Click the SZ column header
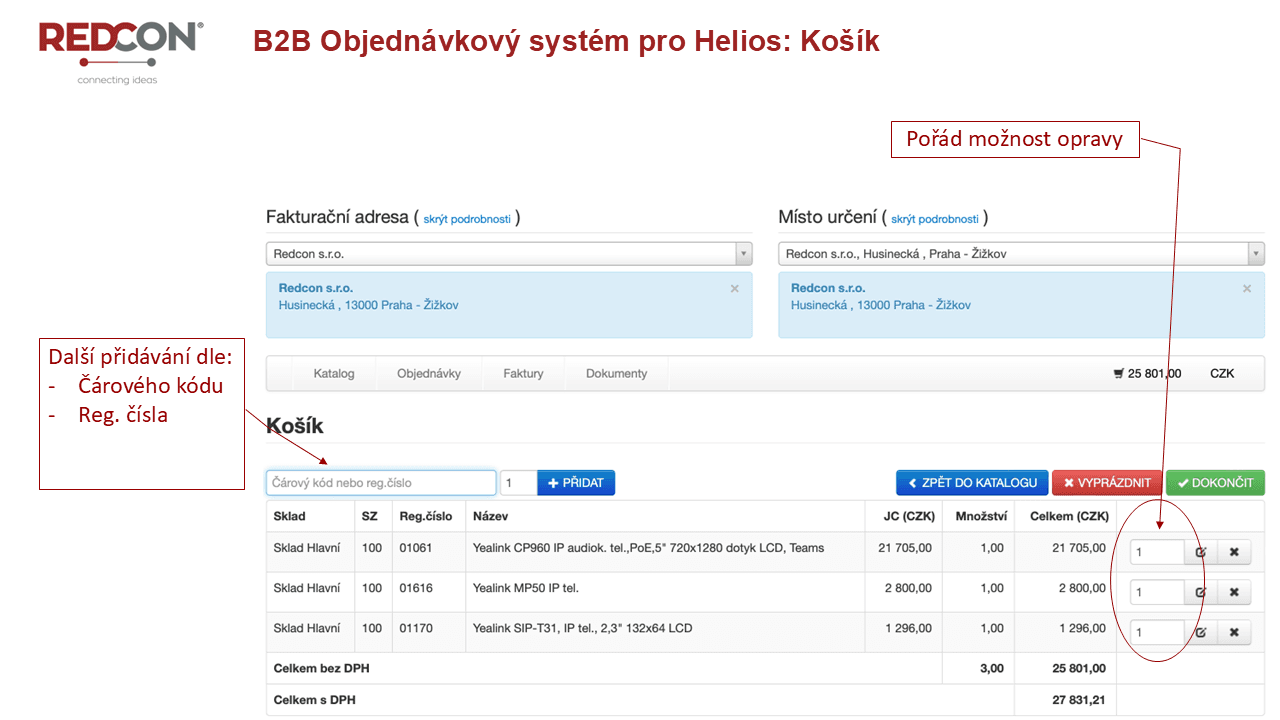The height and width of the screenshot is (720, 1280). [x=370, y=517]
